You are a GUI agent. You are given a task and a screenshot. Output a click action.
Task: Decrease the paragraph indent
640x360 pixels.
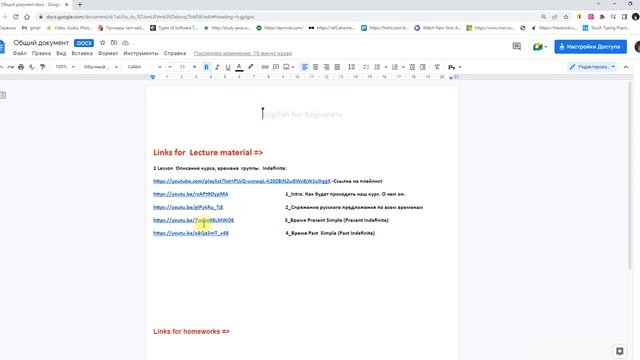(x=412, y=67)
